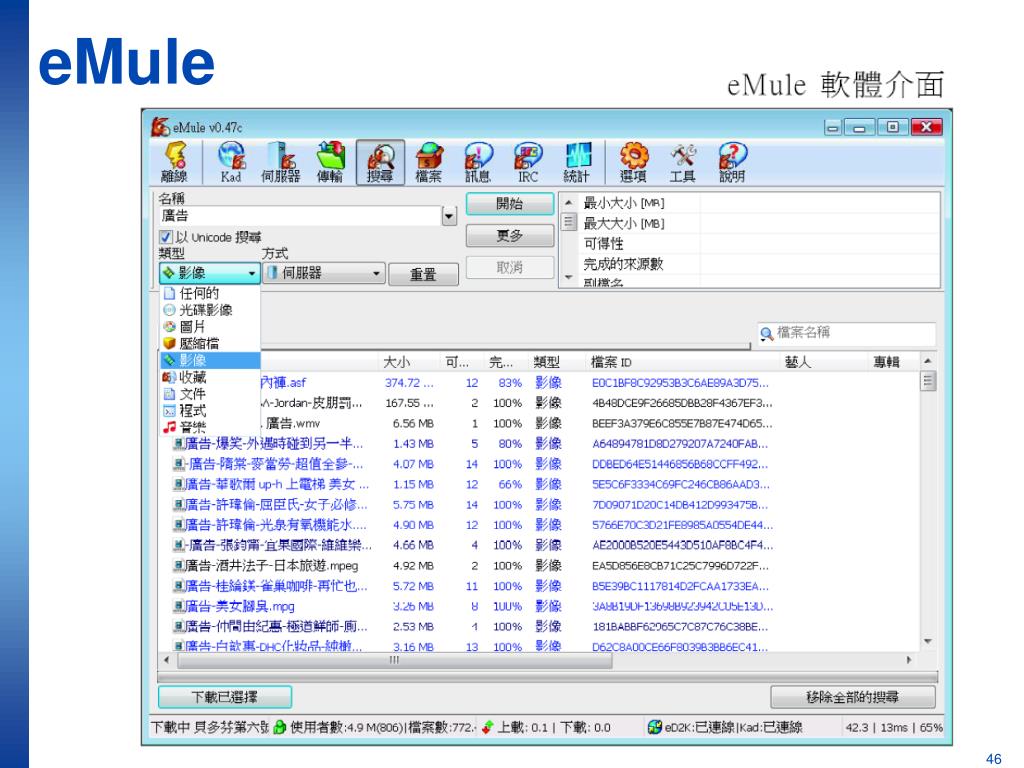Open the 方式 伺服器 method dropdown
1024x768 pixels.
[x=323, y=273]
